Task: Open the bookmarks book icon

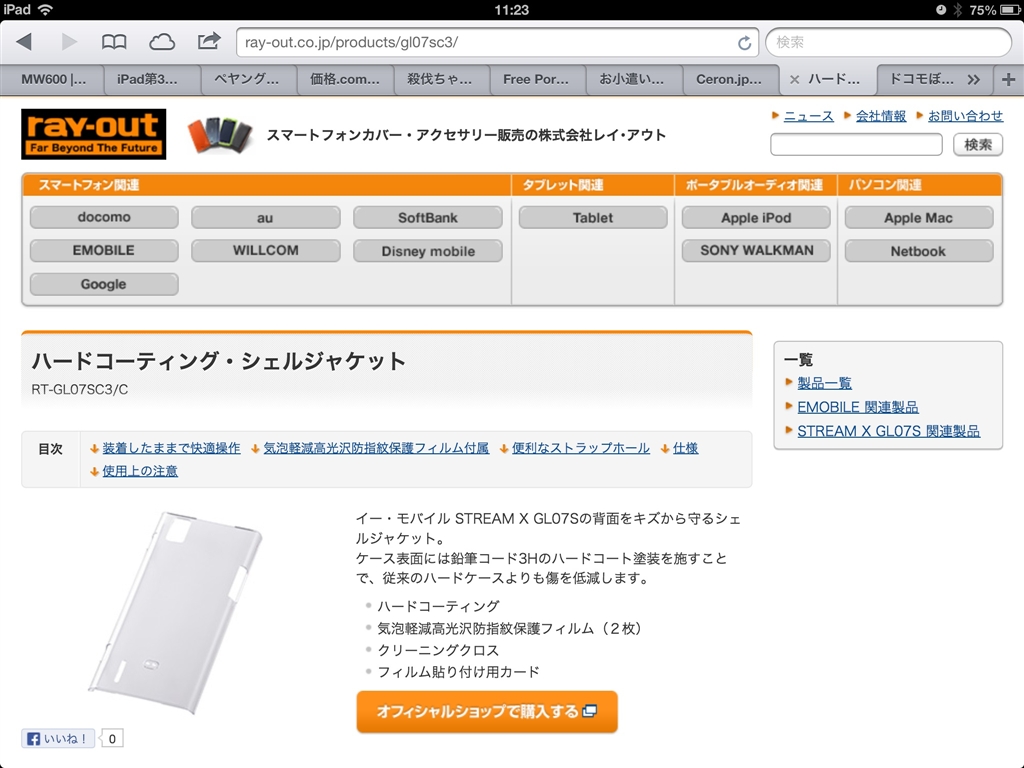Action: click(x=114, y=42)
